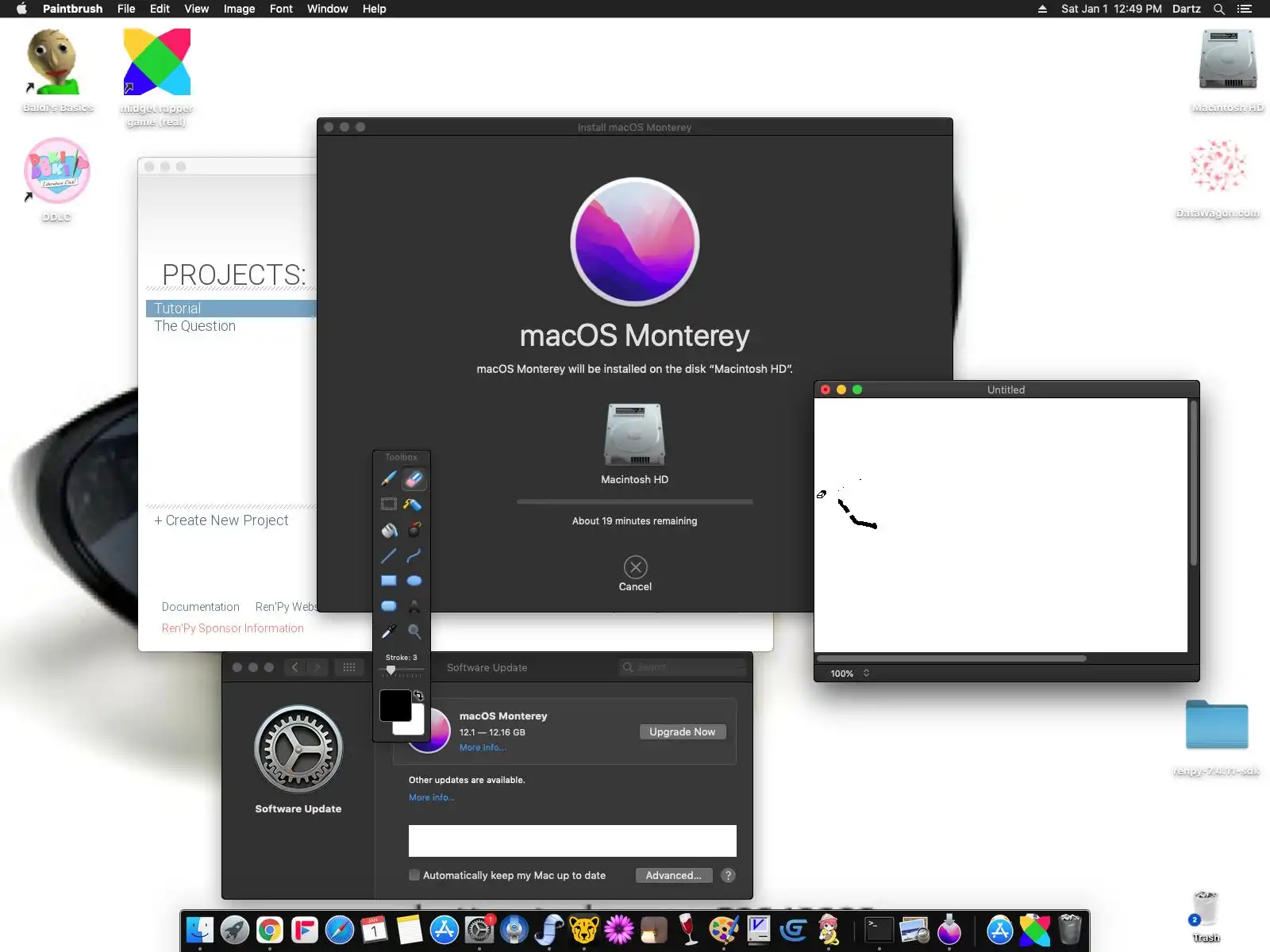Open the Edit menu
The height and width of the screenshot is (952, 1270).
click(x=160, y=9)
